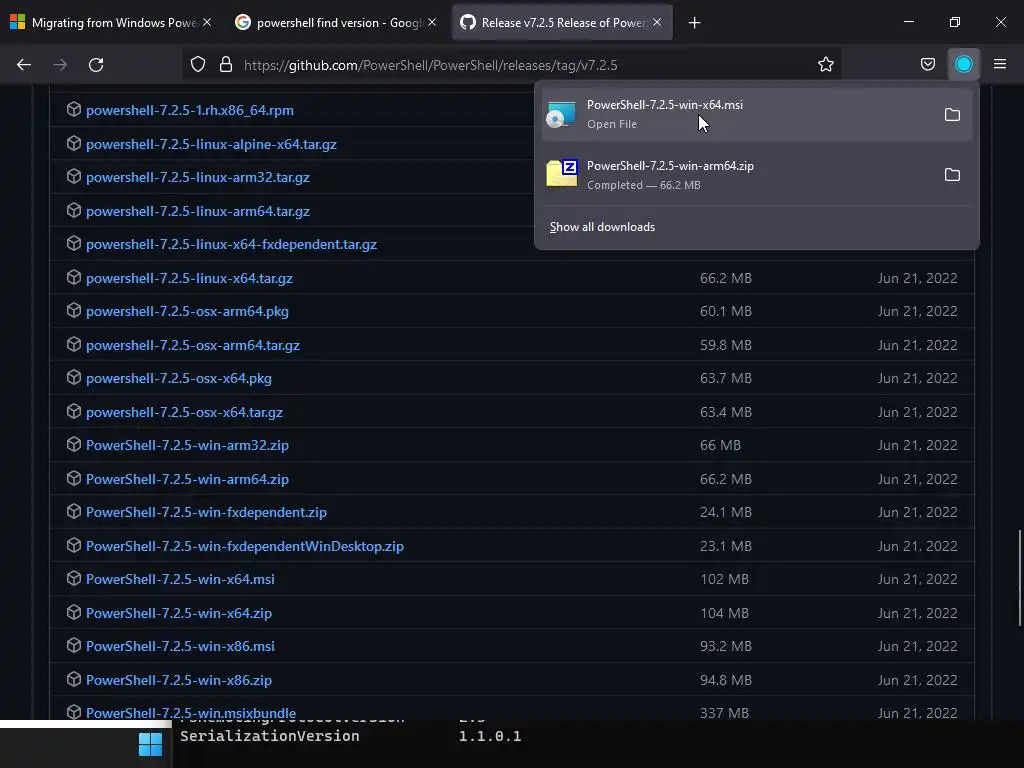Download powershell-7.2.5-linux-alpine-x64.tar.gz
The image size is (1024, 768).
pos(212,144)
